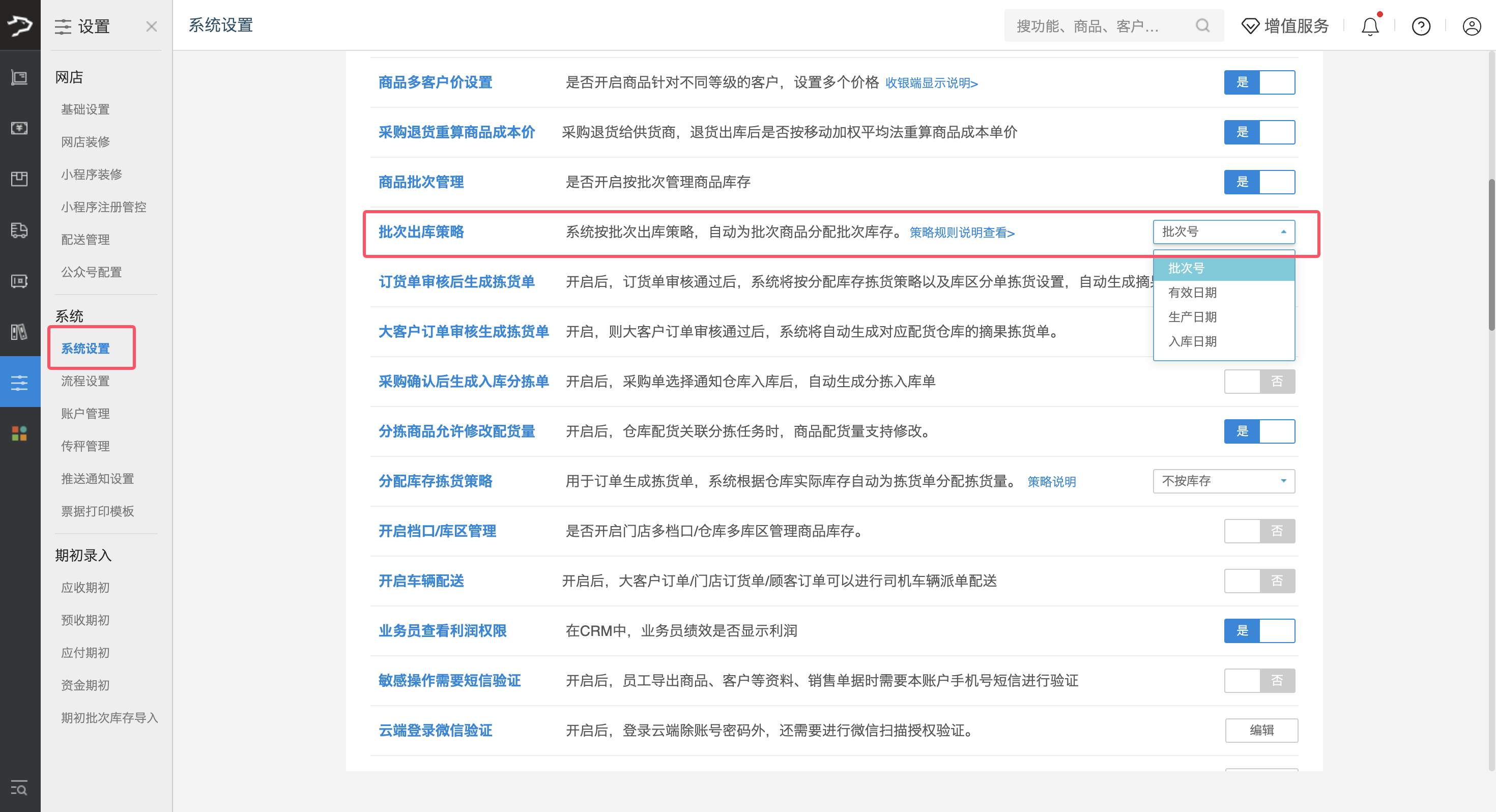The width and height of the screenshot is (1496, 812).
Task: Click the menu search icon at sidebar bottom
Action: [x=19, y=788]
